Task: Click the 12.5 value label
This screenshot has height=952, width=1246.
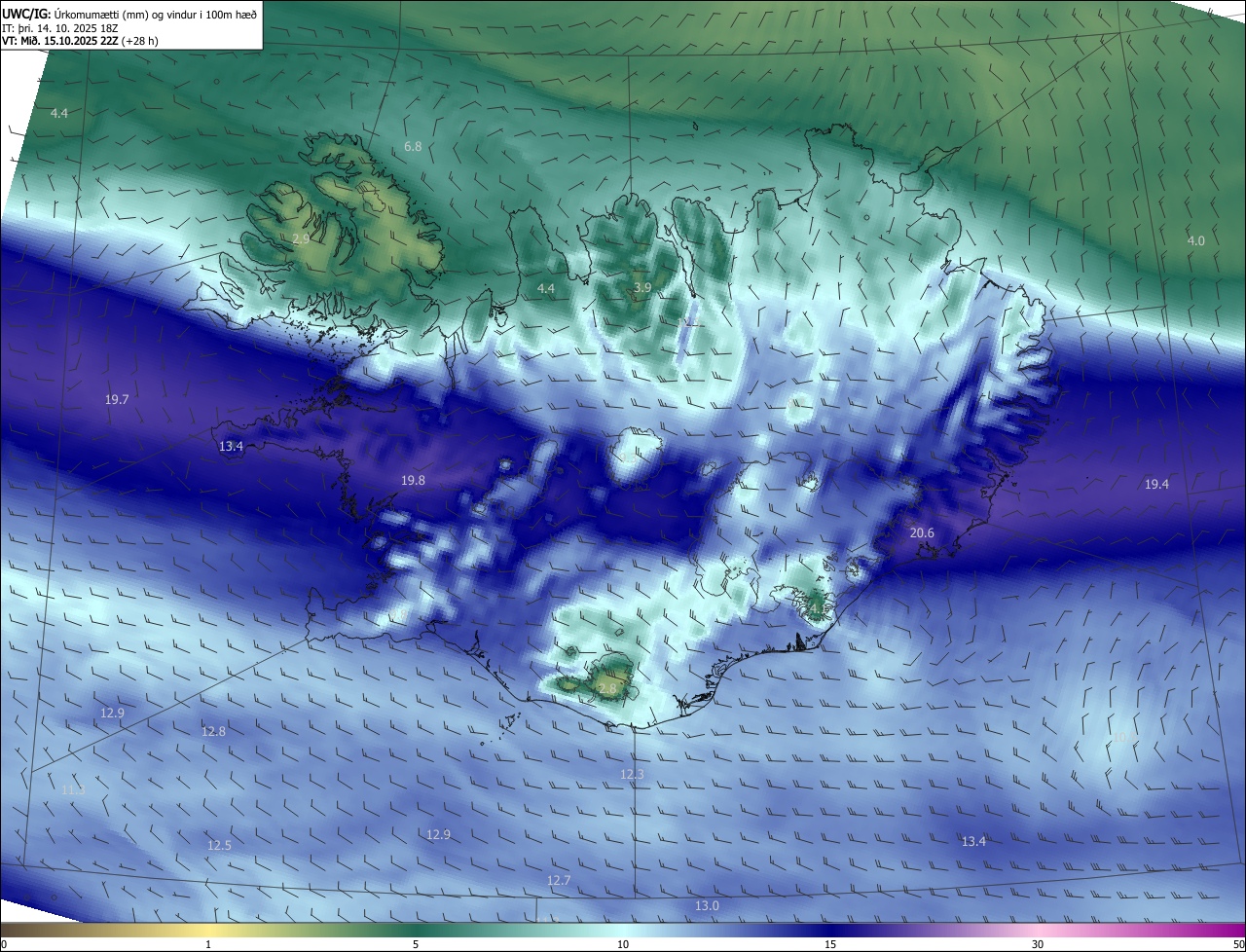Action: [219, 845]
